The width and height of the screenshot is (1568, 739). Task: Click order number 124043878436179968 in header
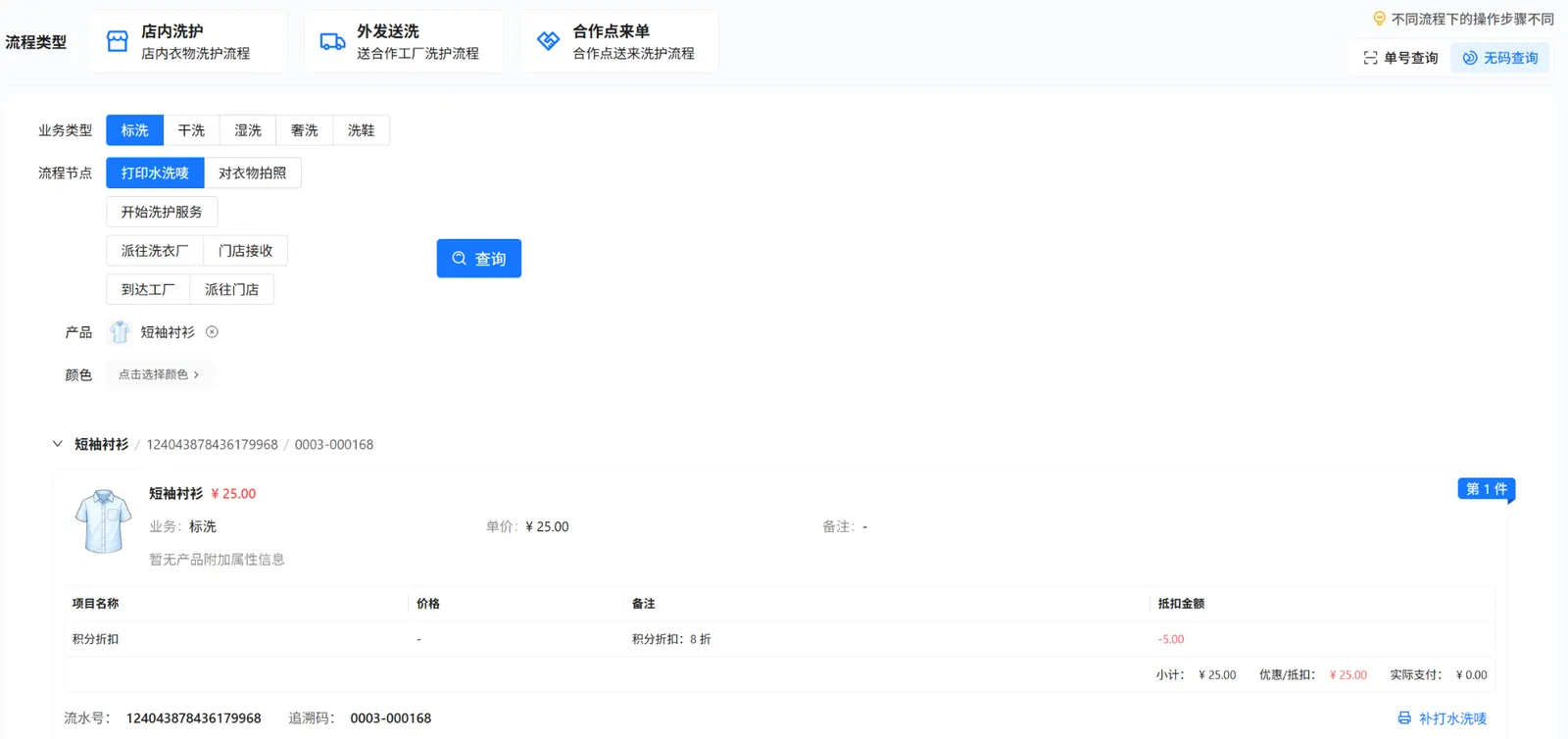click(212, 445)
